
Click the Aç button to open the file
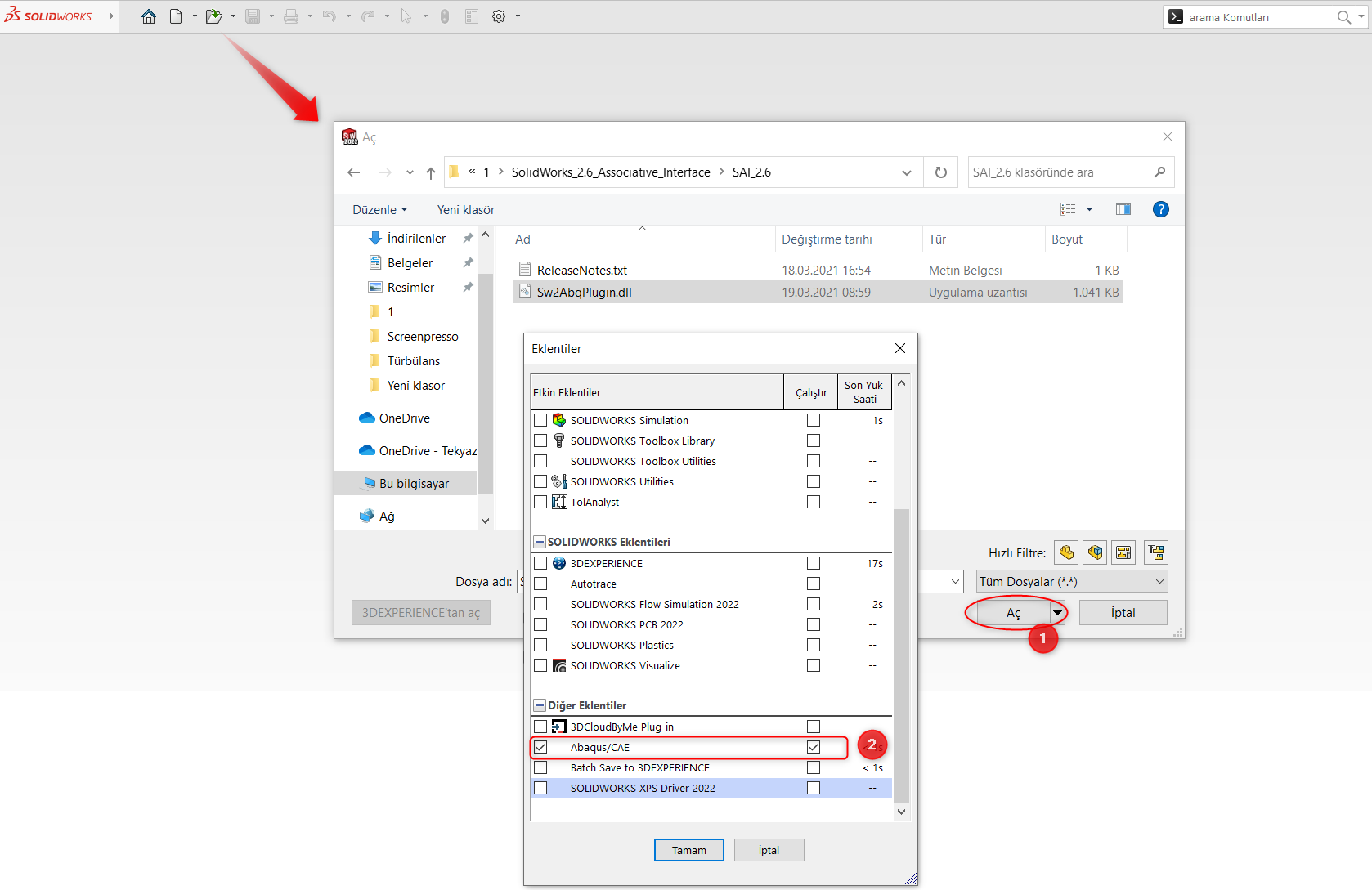pos(1012,612)
